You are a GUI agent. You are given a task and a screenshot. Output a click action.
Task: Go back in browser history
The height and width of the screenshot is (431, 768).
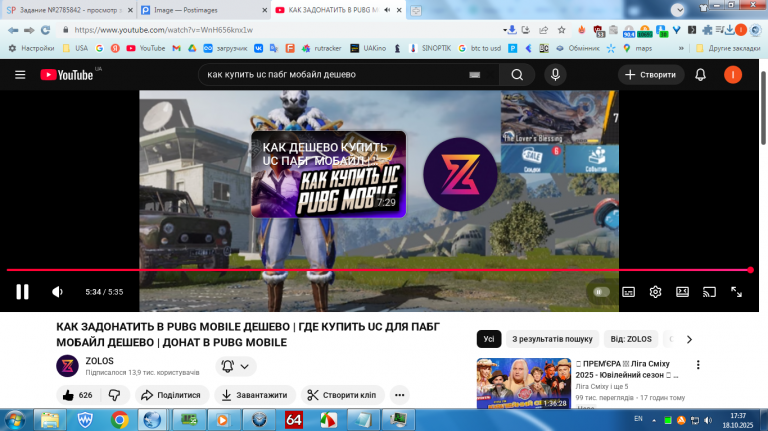click(13, 30)
